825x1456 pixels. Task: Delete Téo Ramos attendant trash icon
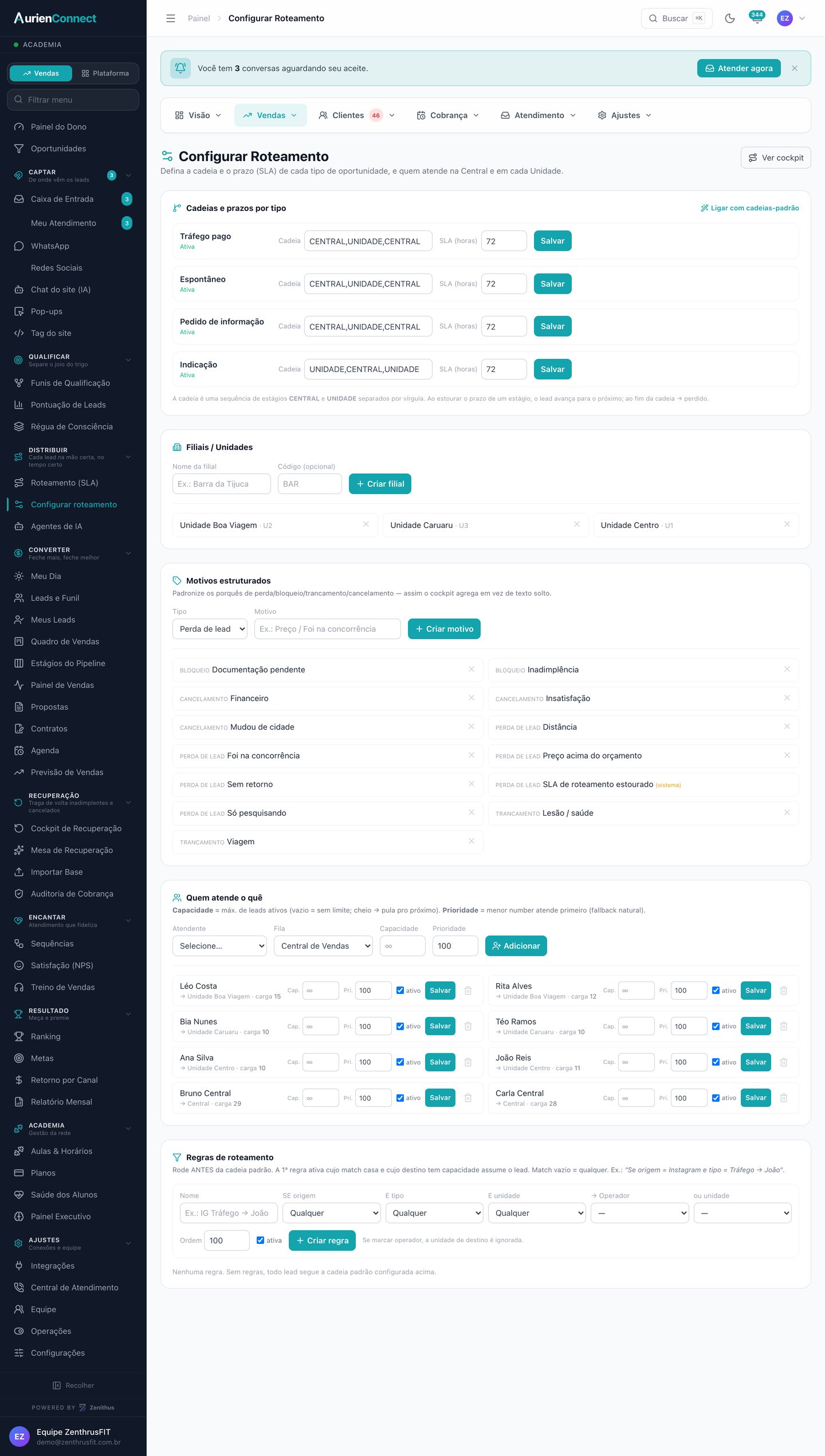click(x=784, y=1026)
